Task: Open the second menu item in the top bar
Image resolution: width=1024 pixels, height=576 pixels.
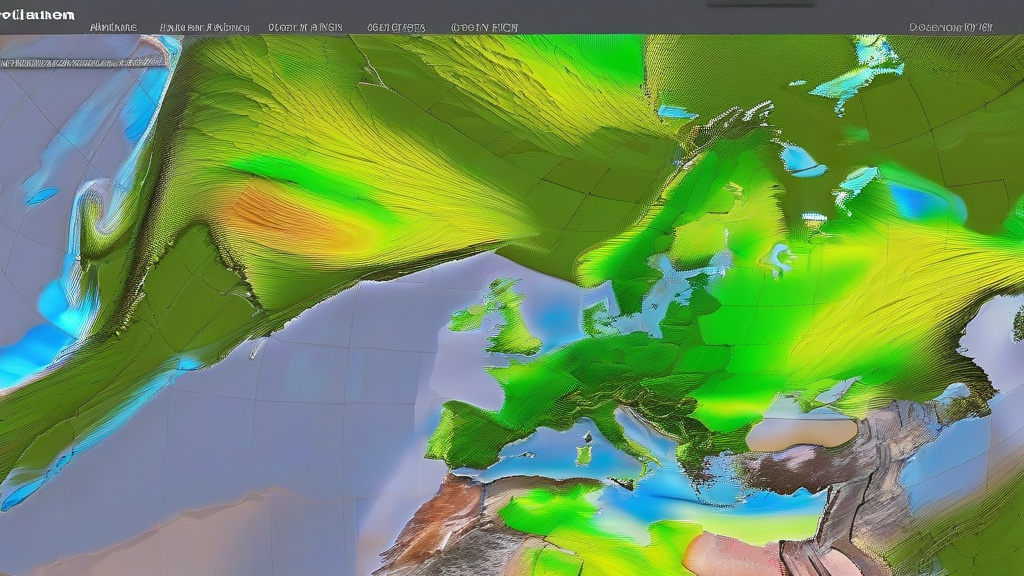Action: [x=203, y=27]
